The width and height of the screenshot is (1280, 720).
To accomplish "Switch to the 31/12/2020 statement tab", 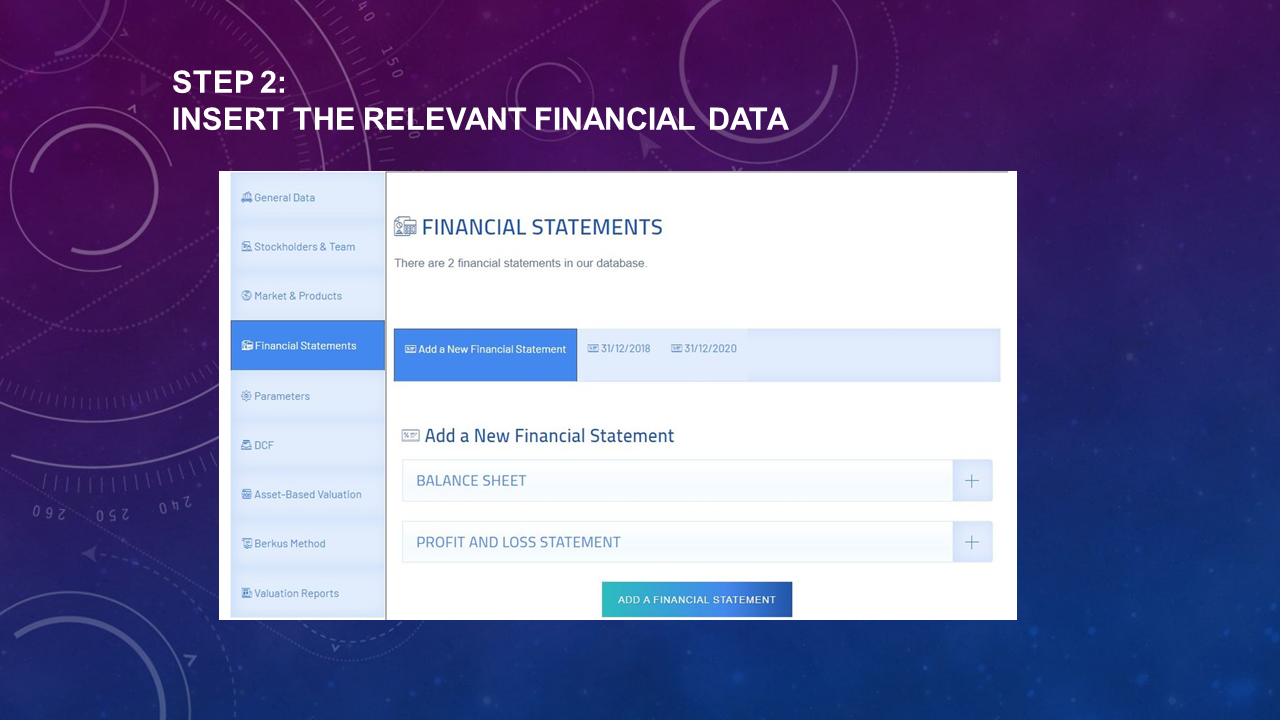I will pyautogui.click(x=704, y=349).
